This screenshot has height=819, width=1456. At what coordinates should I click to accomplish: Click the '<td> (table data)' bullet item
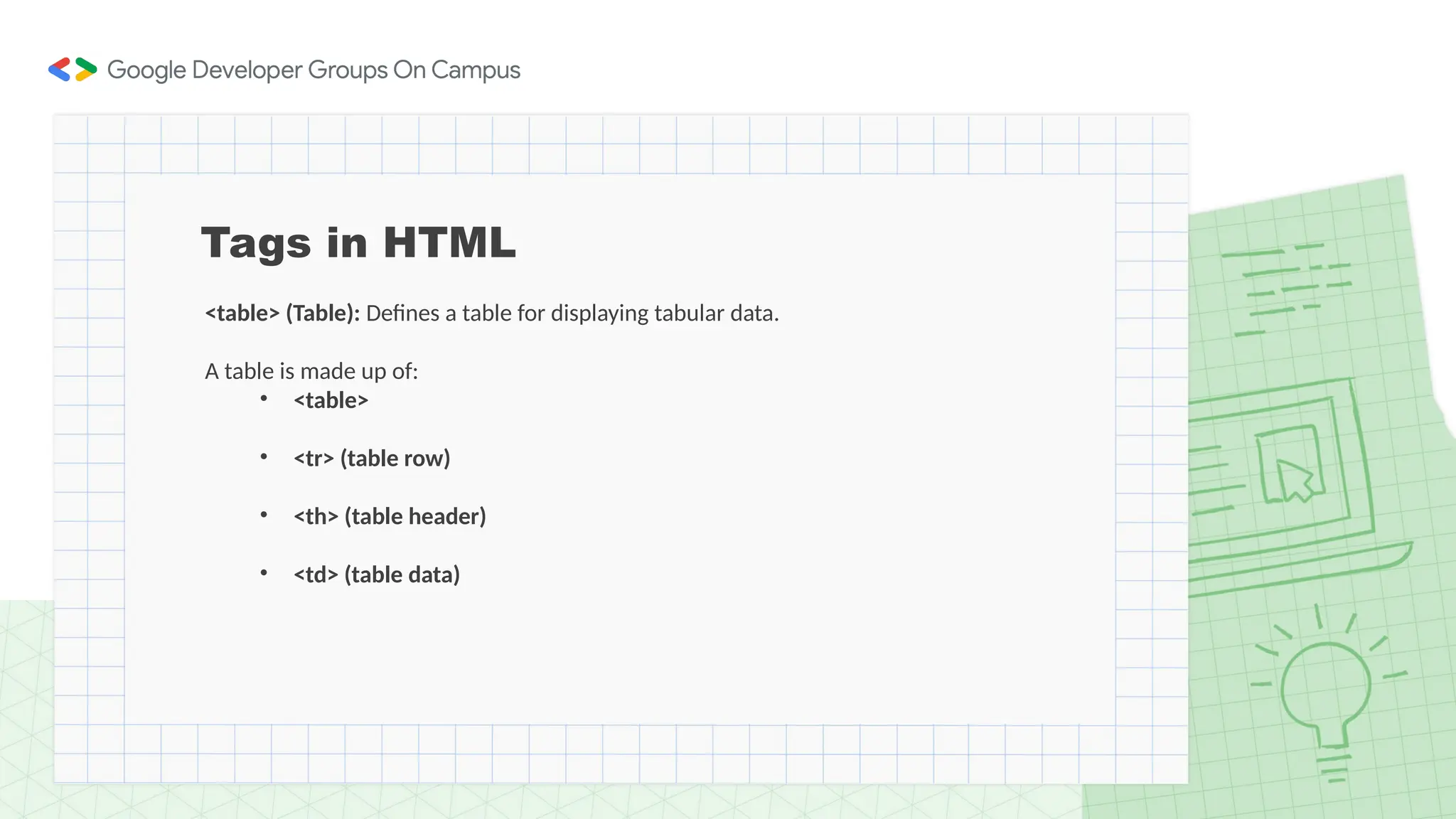[377, 574]
